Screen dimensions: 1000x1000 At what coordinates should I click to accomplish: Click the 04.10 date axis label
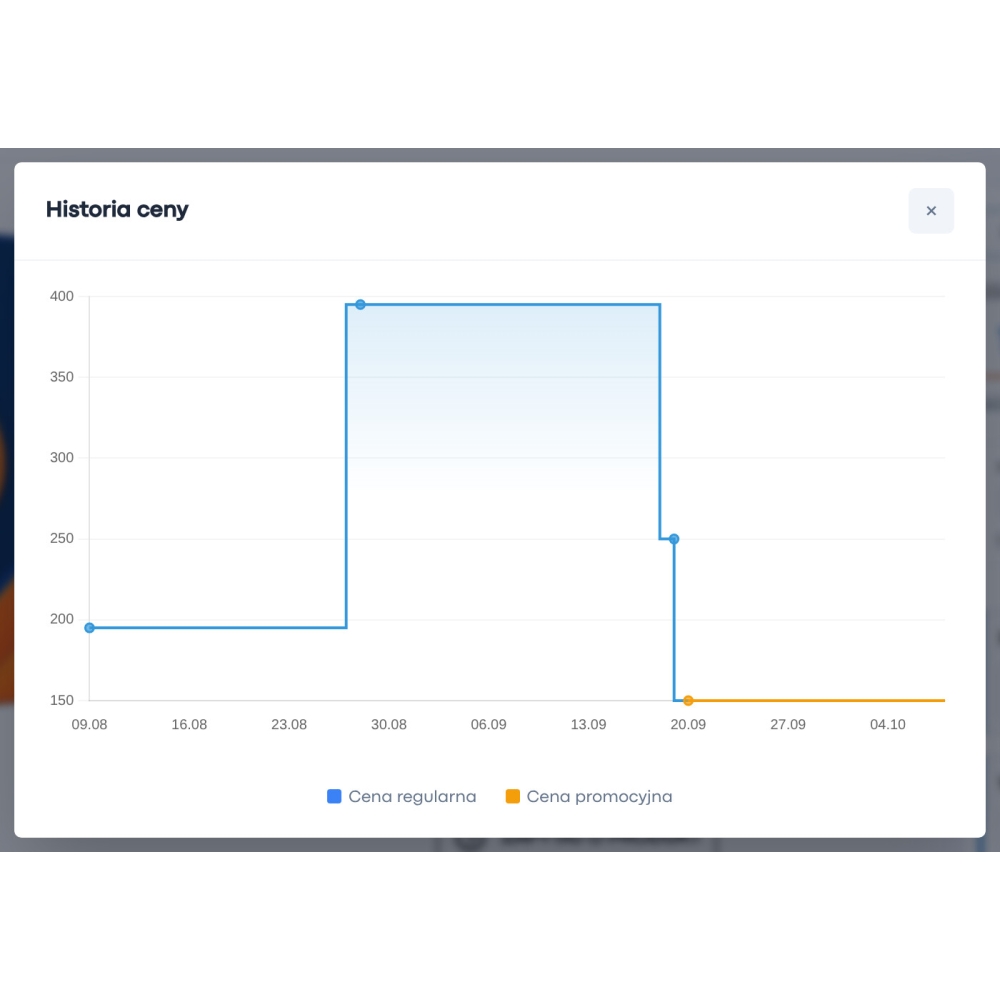[887, 724]
